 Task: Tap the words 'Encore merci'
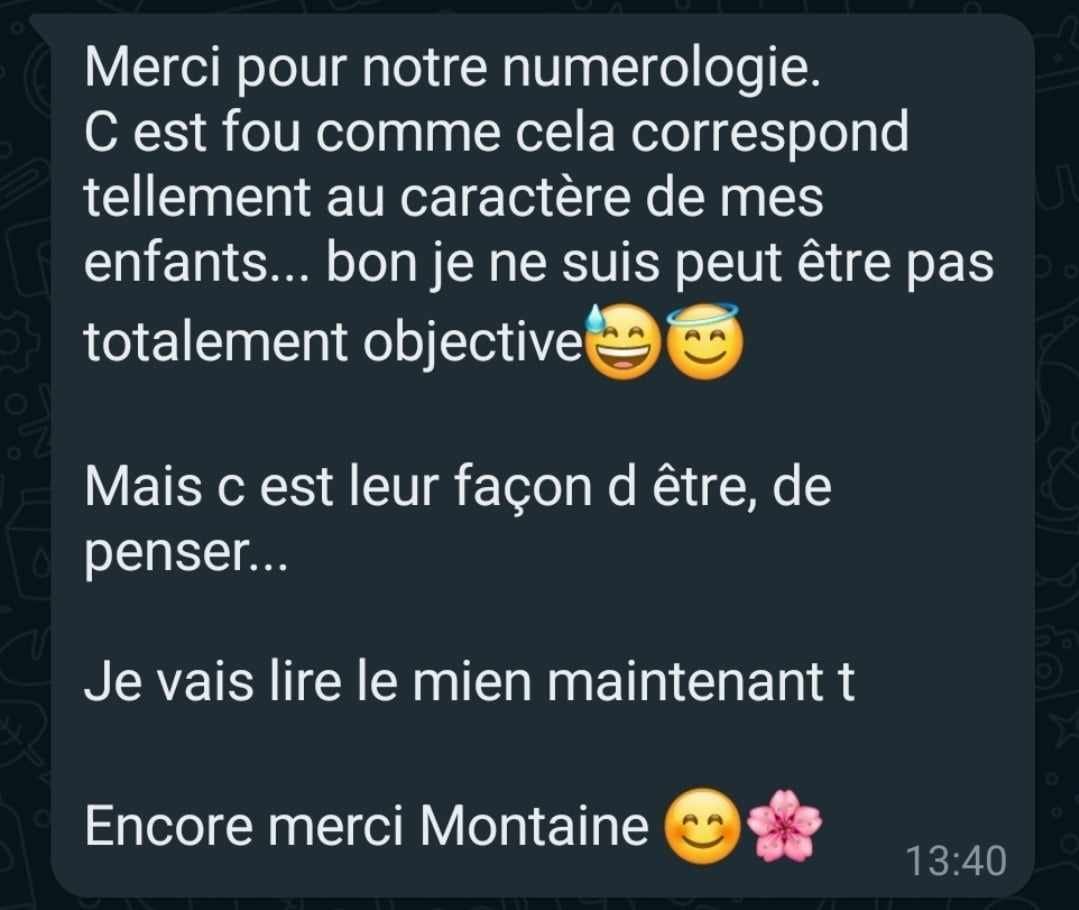[244, 824]
